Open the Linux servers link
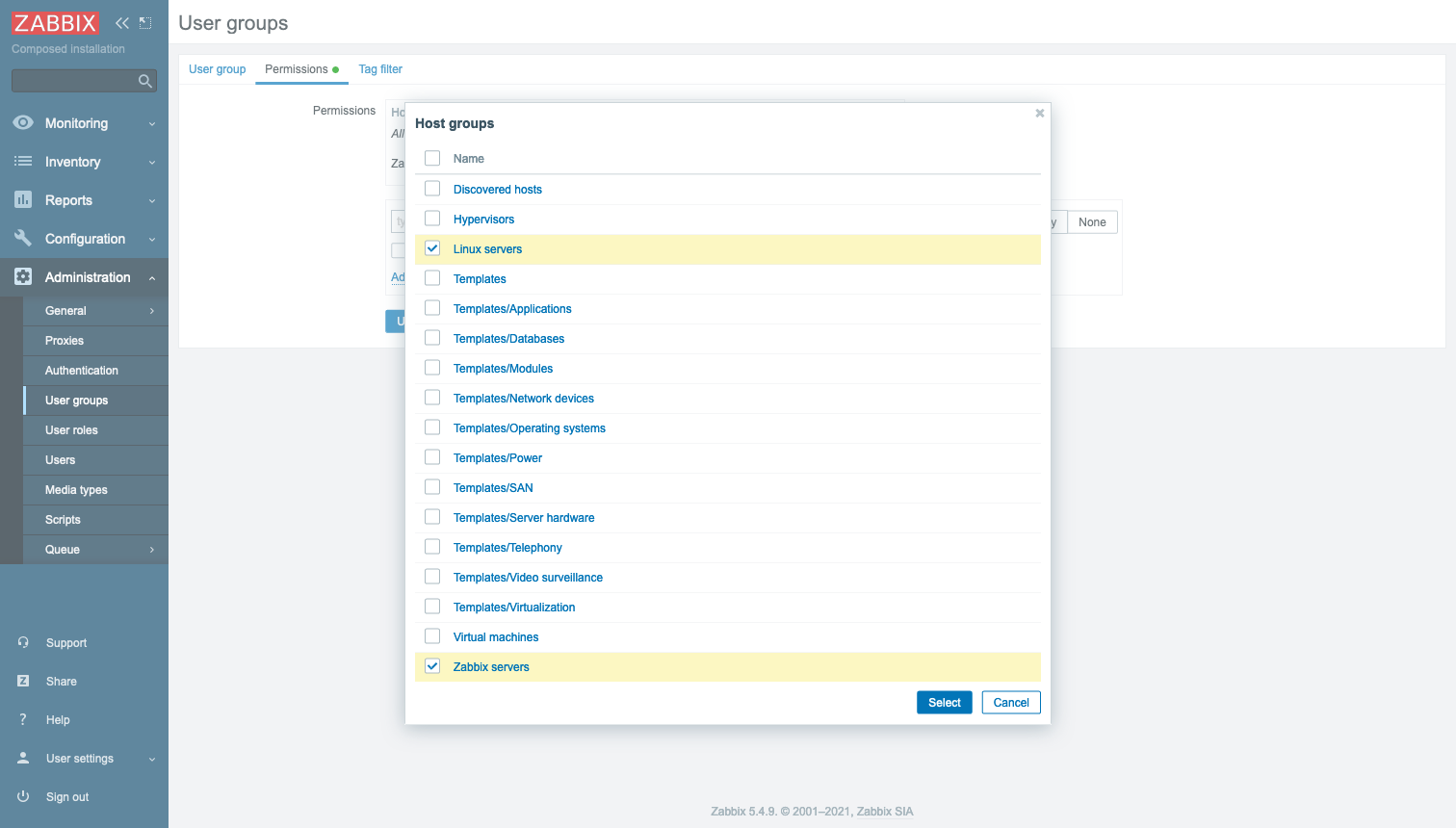This screenshot has width=1456, height=828. tap(487, 249)
